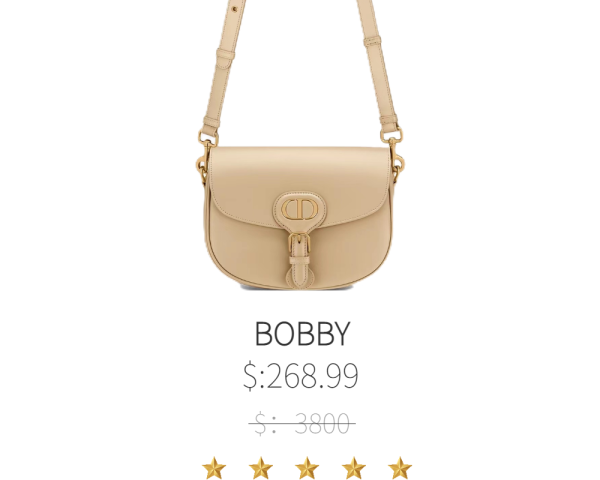Viewport: 600px width, 480px height.
Task: Open the beige handbag product image
Action: 300,145
